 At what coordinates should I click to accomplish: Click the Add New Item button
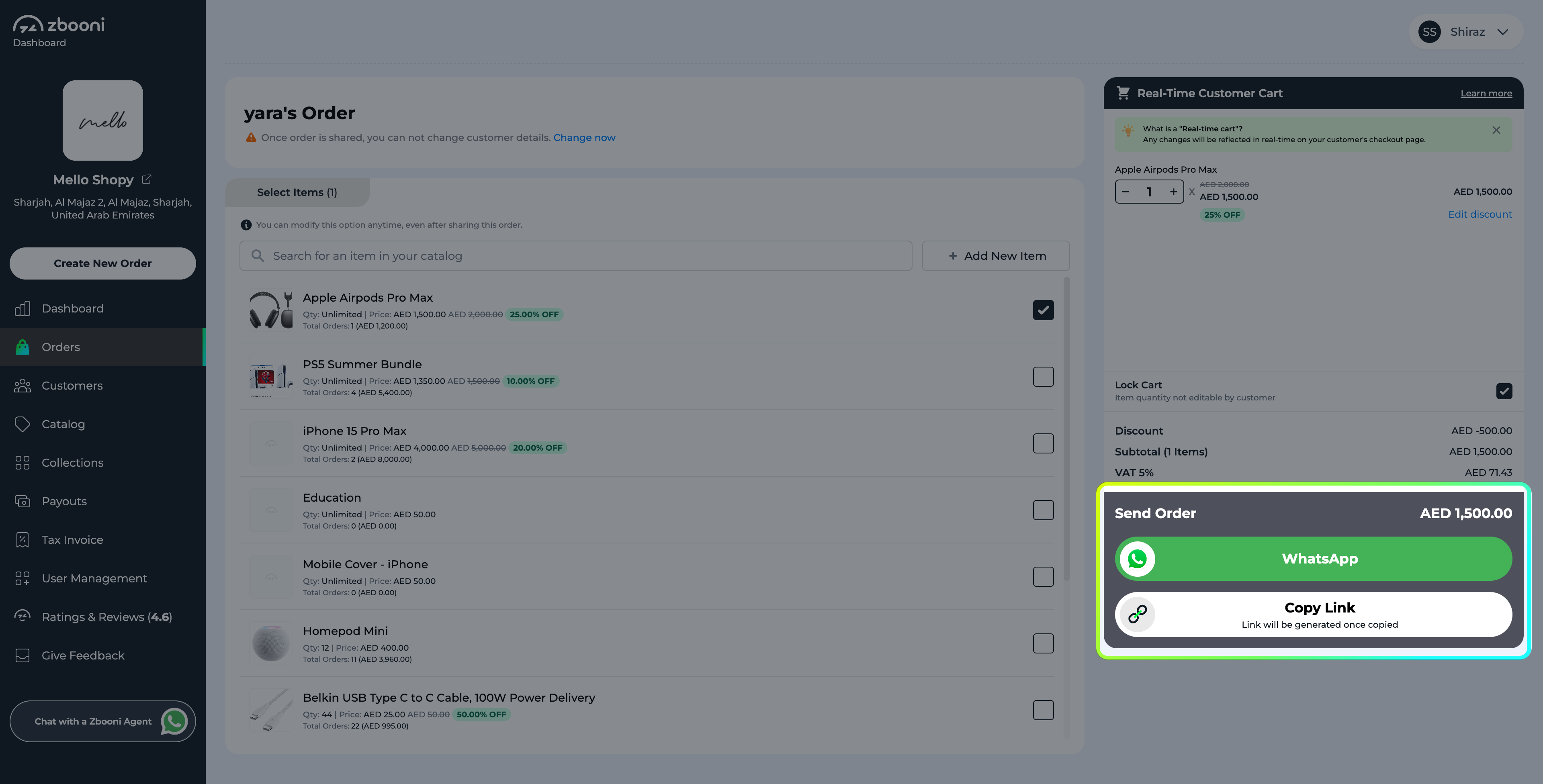click(x=996, y=256)
